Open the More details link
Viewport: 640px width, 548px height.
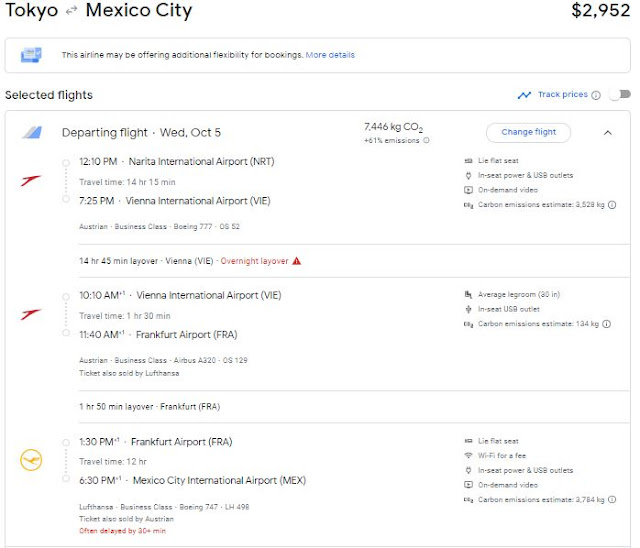coord(330,55)
